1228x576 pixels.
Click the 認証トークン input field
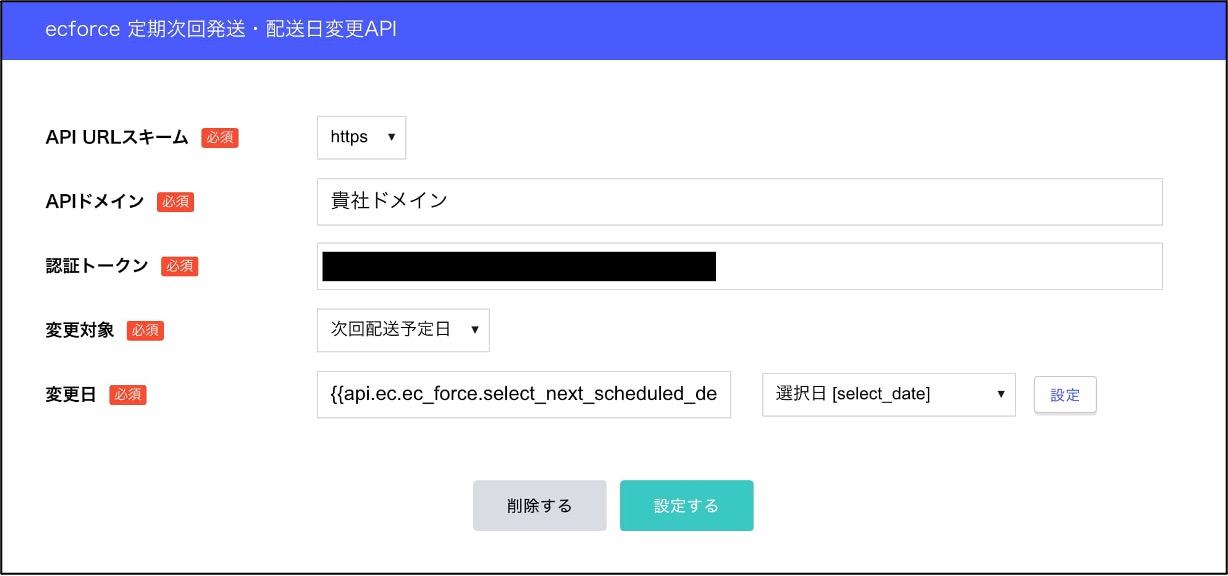tap(739, 266)
